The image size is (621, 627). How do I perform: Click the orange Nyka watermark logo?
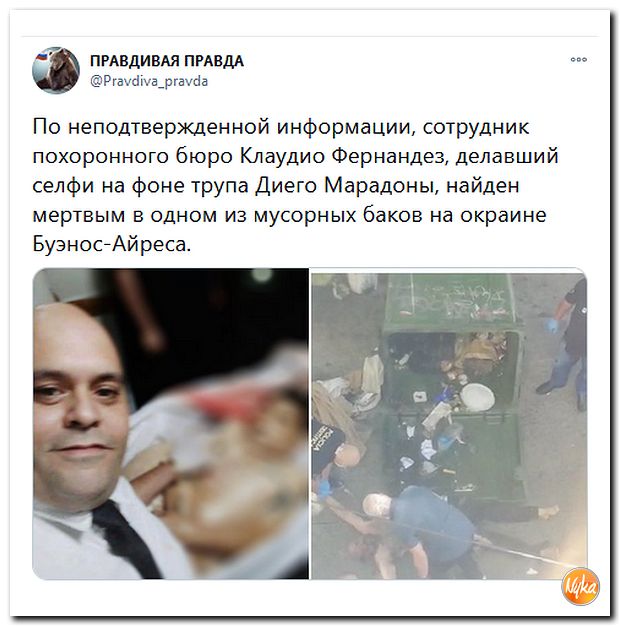coord(581,586)
